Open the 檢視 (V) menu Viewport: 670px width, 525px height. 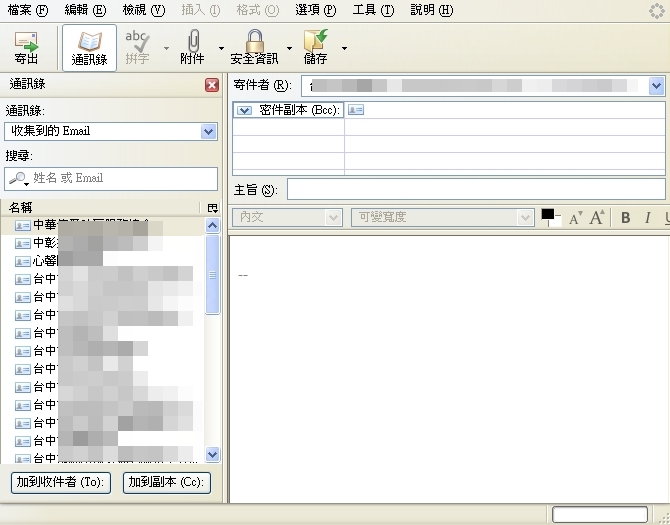144,10
